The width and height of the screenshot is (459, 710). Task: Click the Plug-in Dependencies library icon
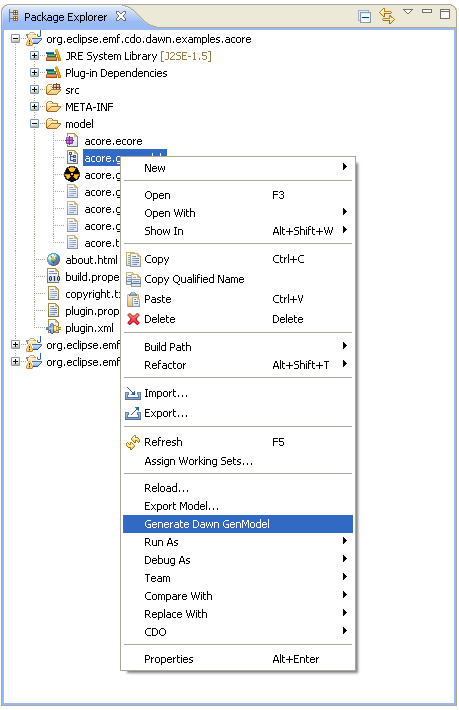(53, 72)
